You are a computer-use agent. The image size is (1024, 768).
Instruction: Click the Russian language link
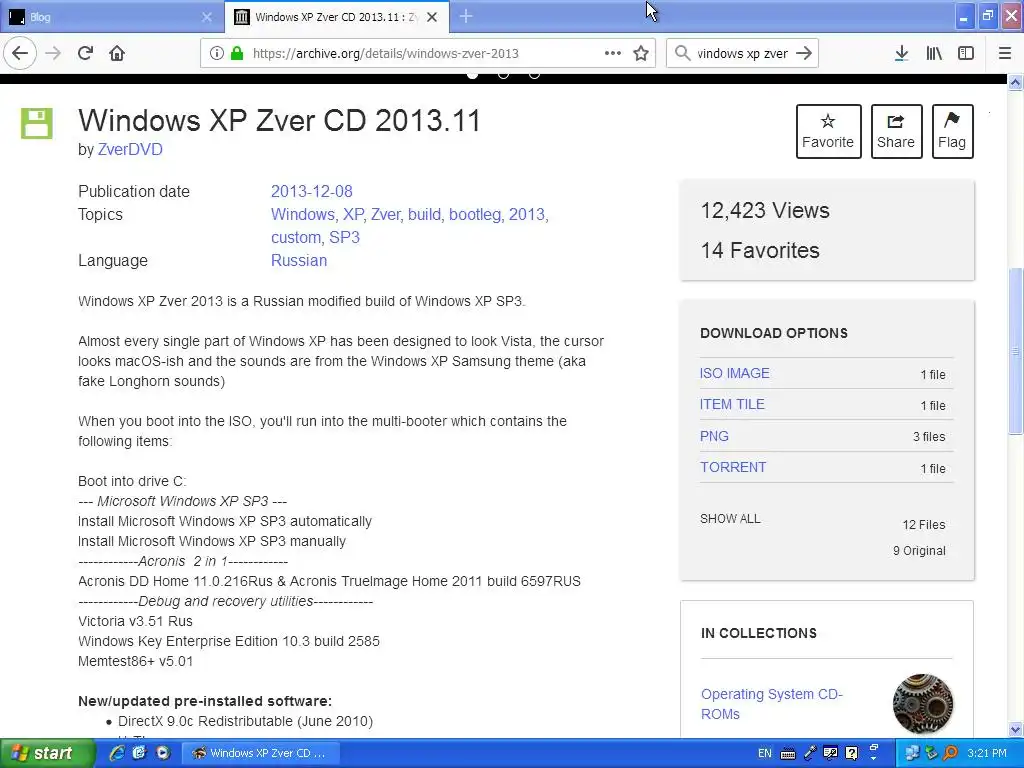point(299,260)
